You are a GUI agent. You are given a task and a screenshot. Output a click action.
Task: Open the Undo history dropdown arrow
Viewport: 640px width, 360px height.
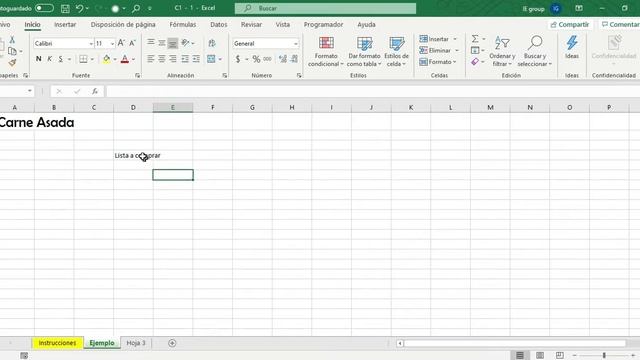click(87, 8)
